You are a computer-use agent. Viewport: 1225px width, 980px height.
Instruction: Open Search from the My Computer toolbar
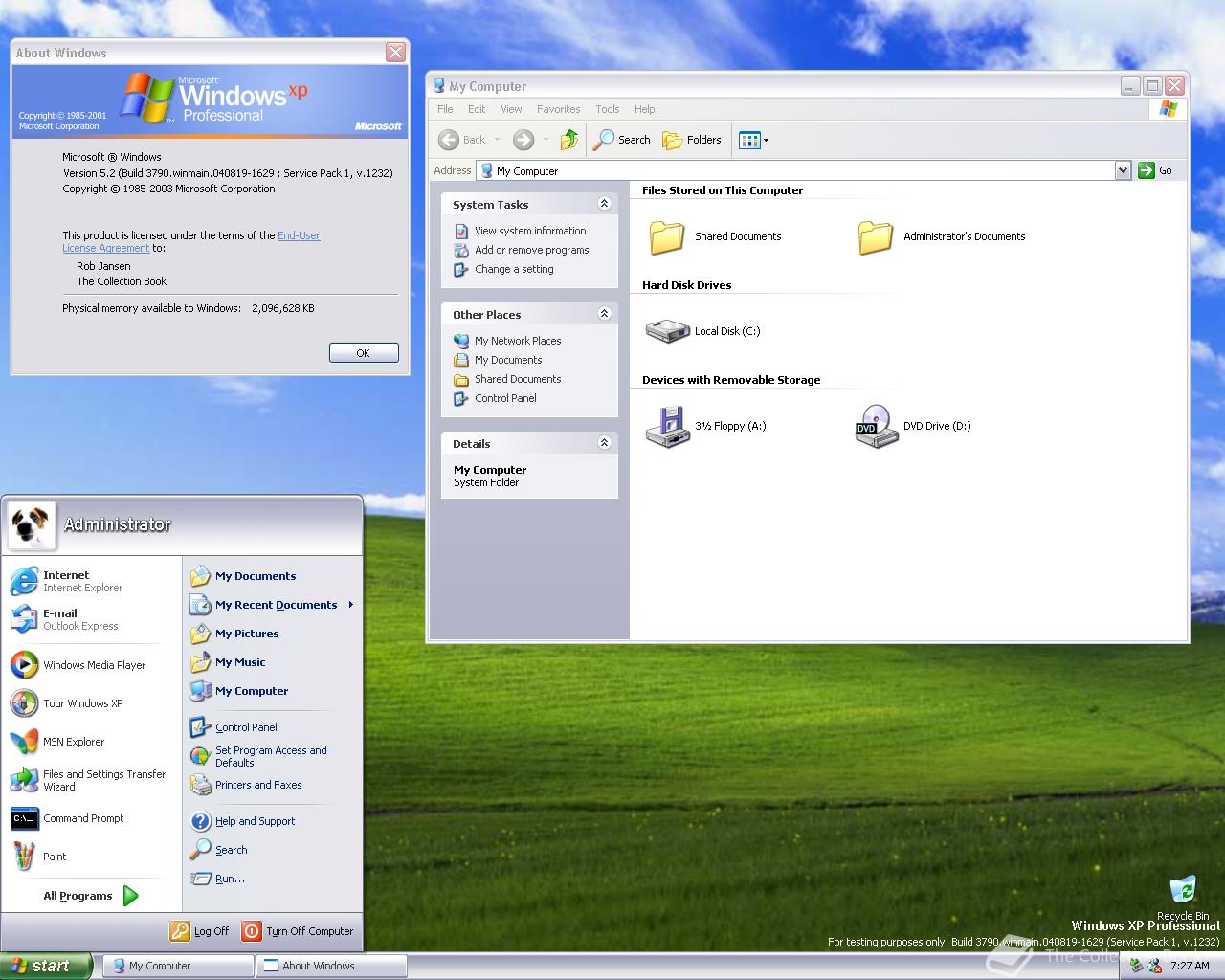(x=622, y=140)
